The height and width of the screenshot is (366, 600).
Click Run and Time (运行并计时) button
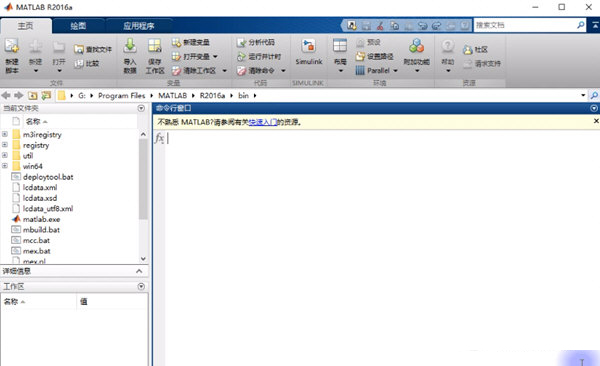pos(259,56)
